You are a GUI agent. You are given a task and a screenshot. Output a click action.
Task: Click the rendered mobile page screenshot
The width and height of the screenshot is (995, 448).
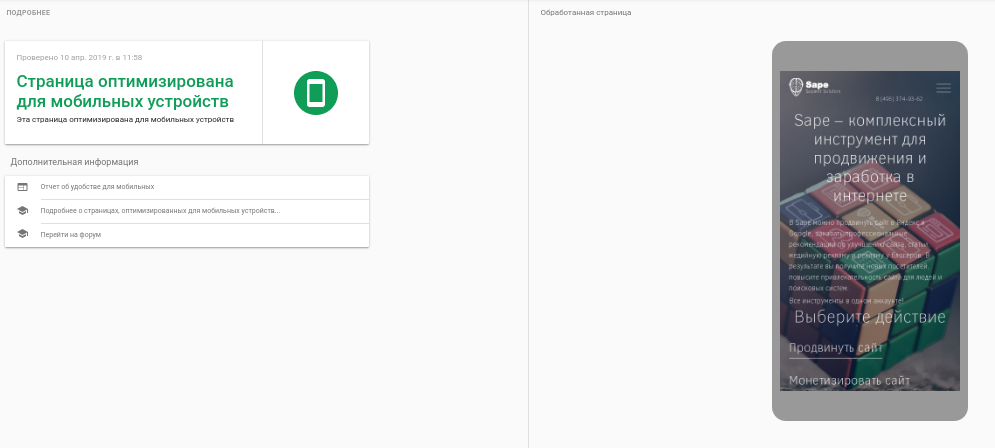[870, 231]
